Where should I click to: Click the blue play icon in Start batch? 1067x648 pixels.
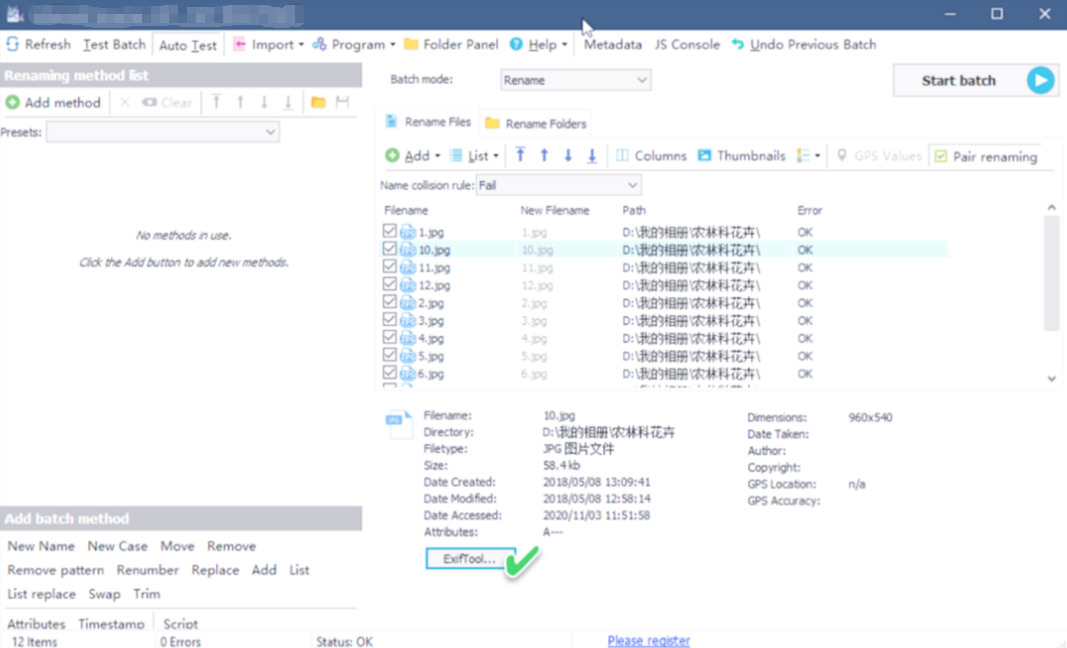click(x=1040, y=80)
